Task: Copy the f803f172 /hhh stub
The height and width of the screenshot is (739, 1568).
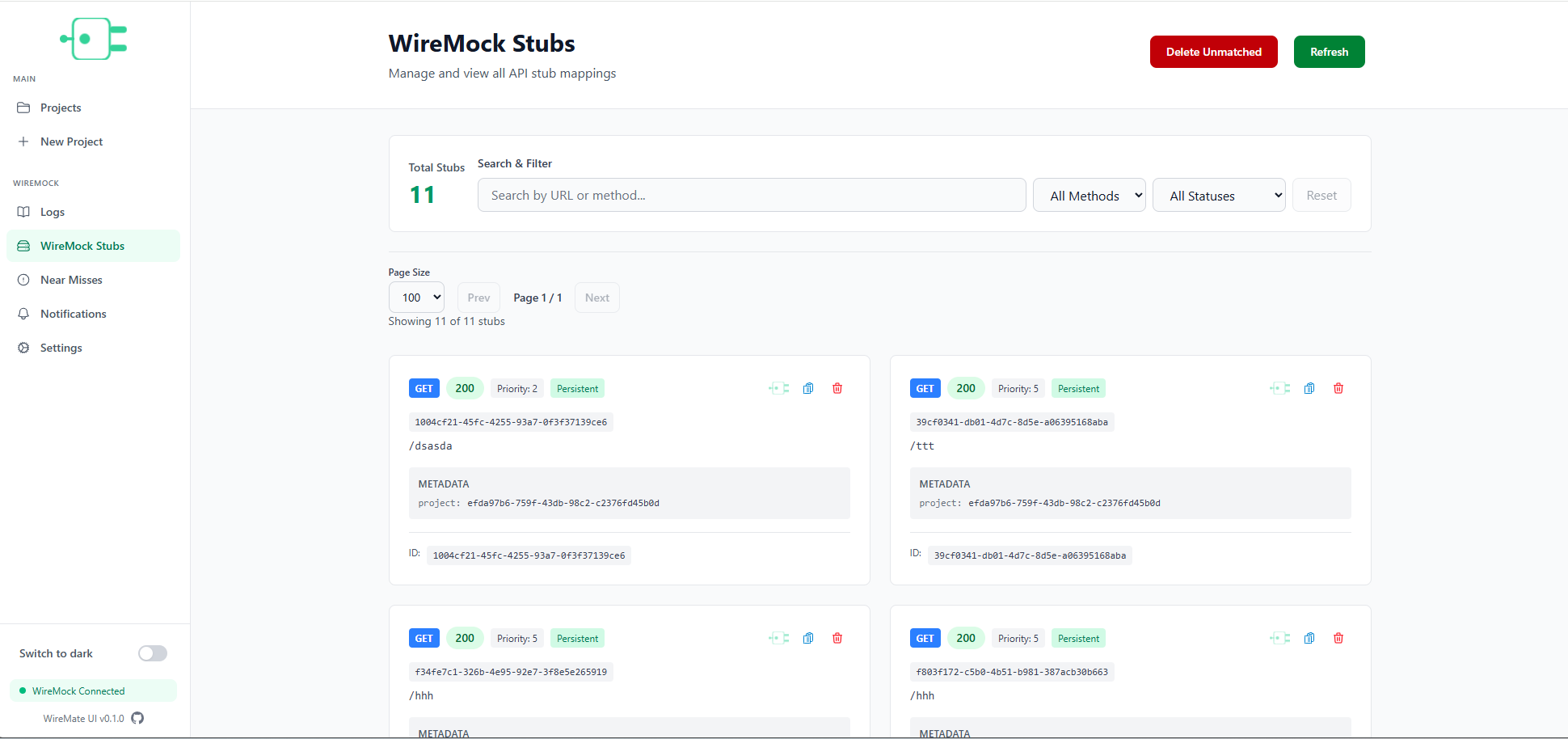Action: [1309, 638]
